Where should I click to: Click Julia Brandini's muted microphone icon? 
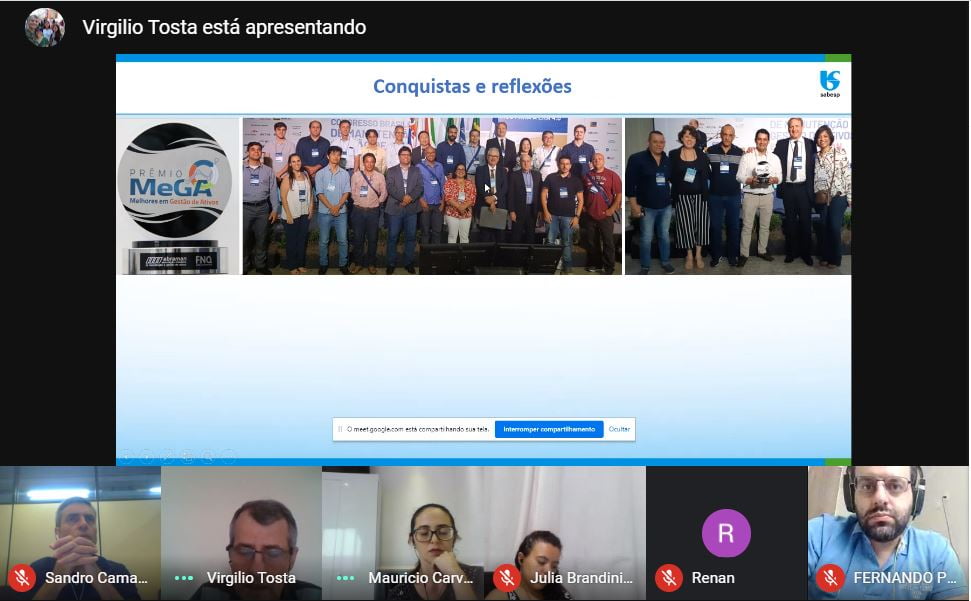pyautogui.click(x=507, y=578)
